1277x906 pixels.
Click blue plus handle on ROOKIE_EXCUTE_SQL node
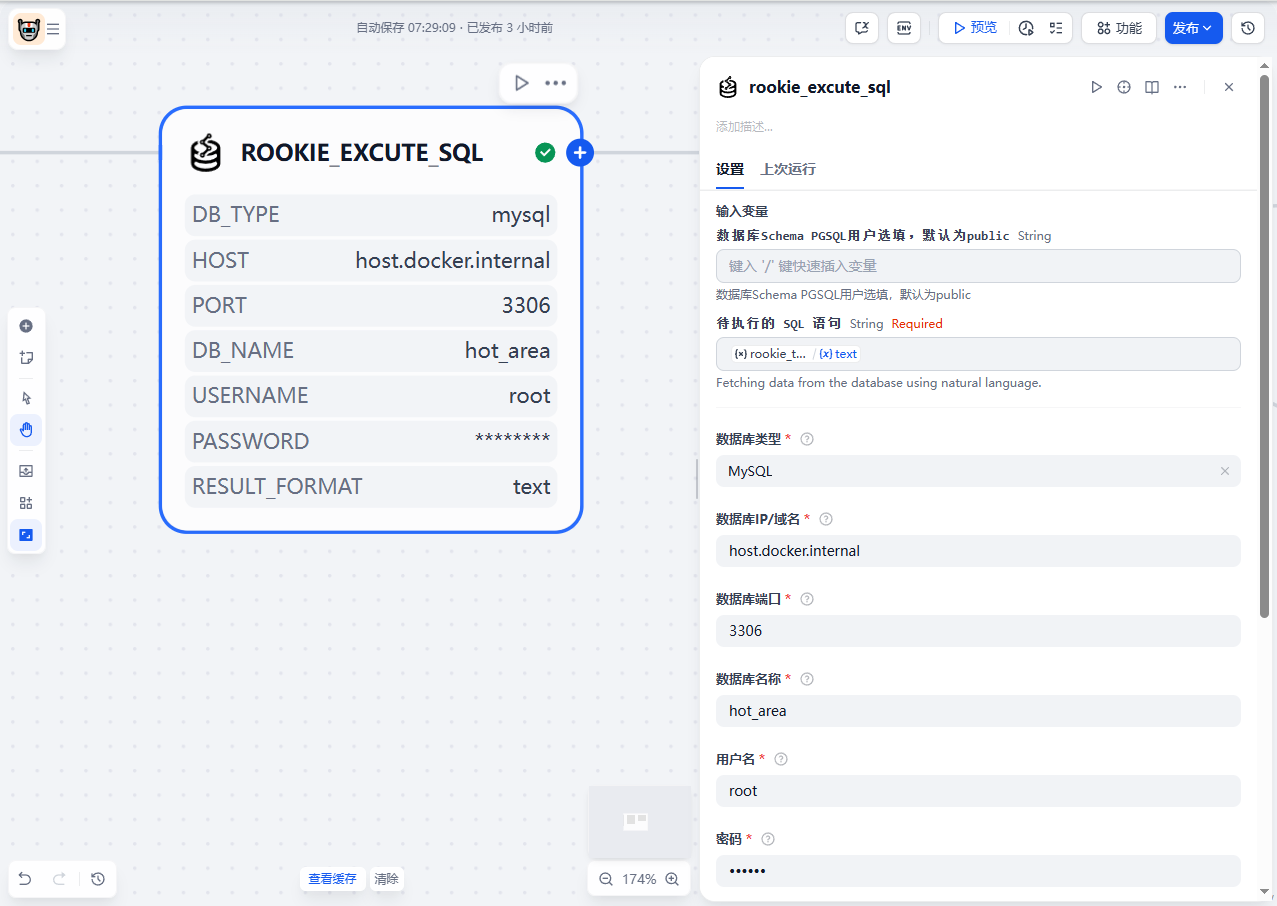[580, 153]
